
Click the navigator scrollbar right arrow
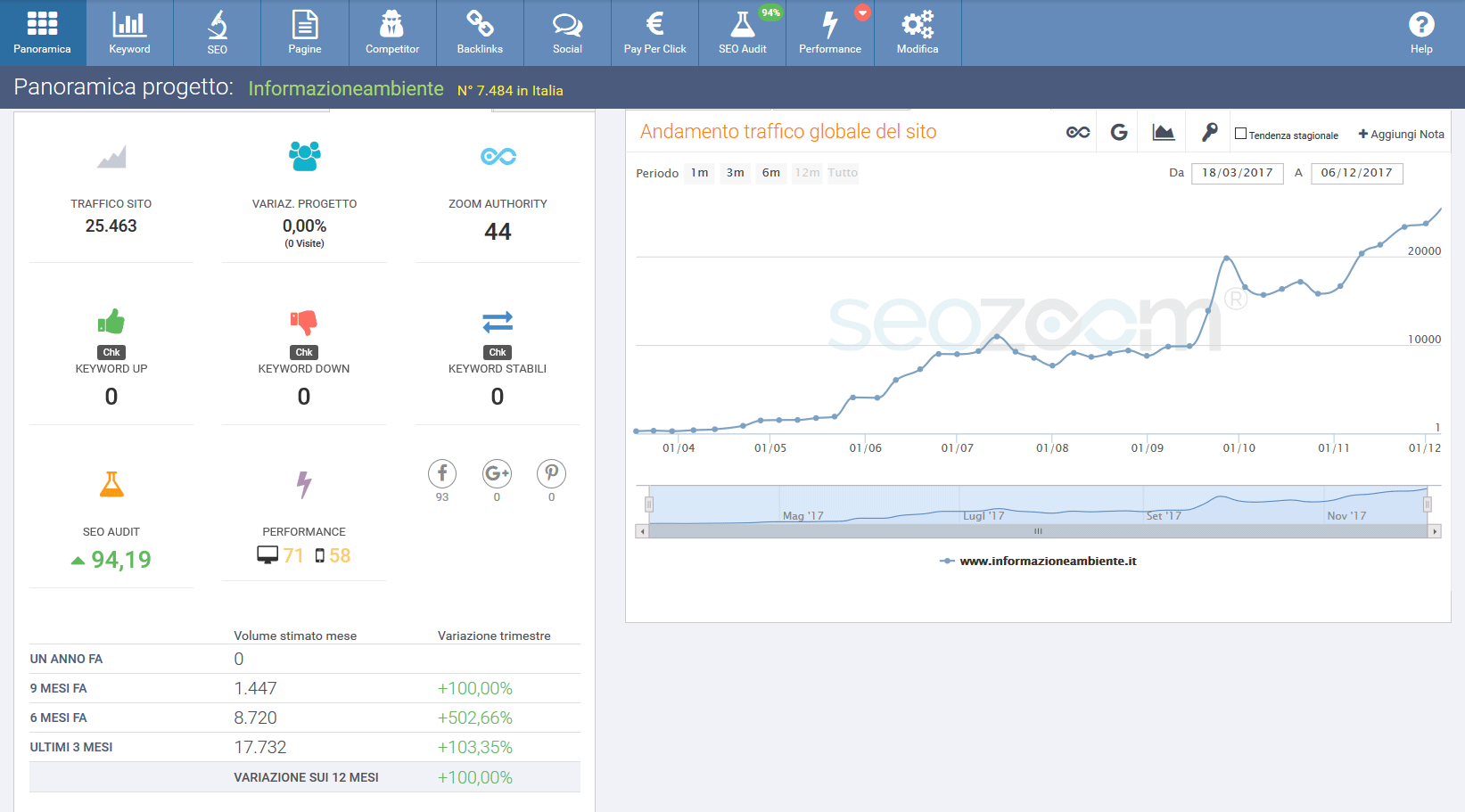(1435, 531)
